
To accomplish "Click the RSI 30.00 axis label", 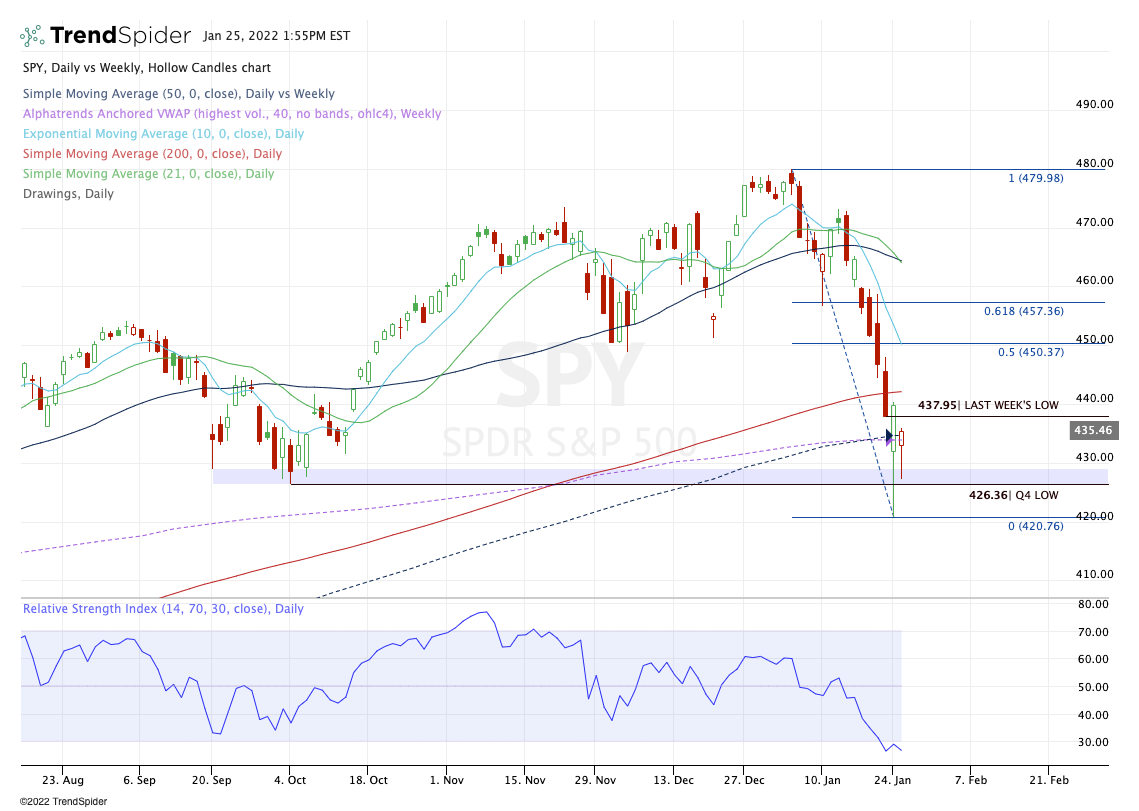I will 1093,743.
